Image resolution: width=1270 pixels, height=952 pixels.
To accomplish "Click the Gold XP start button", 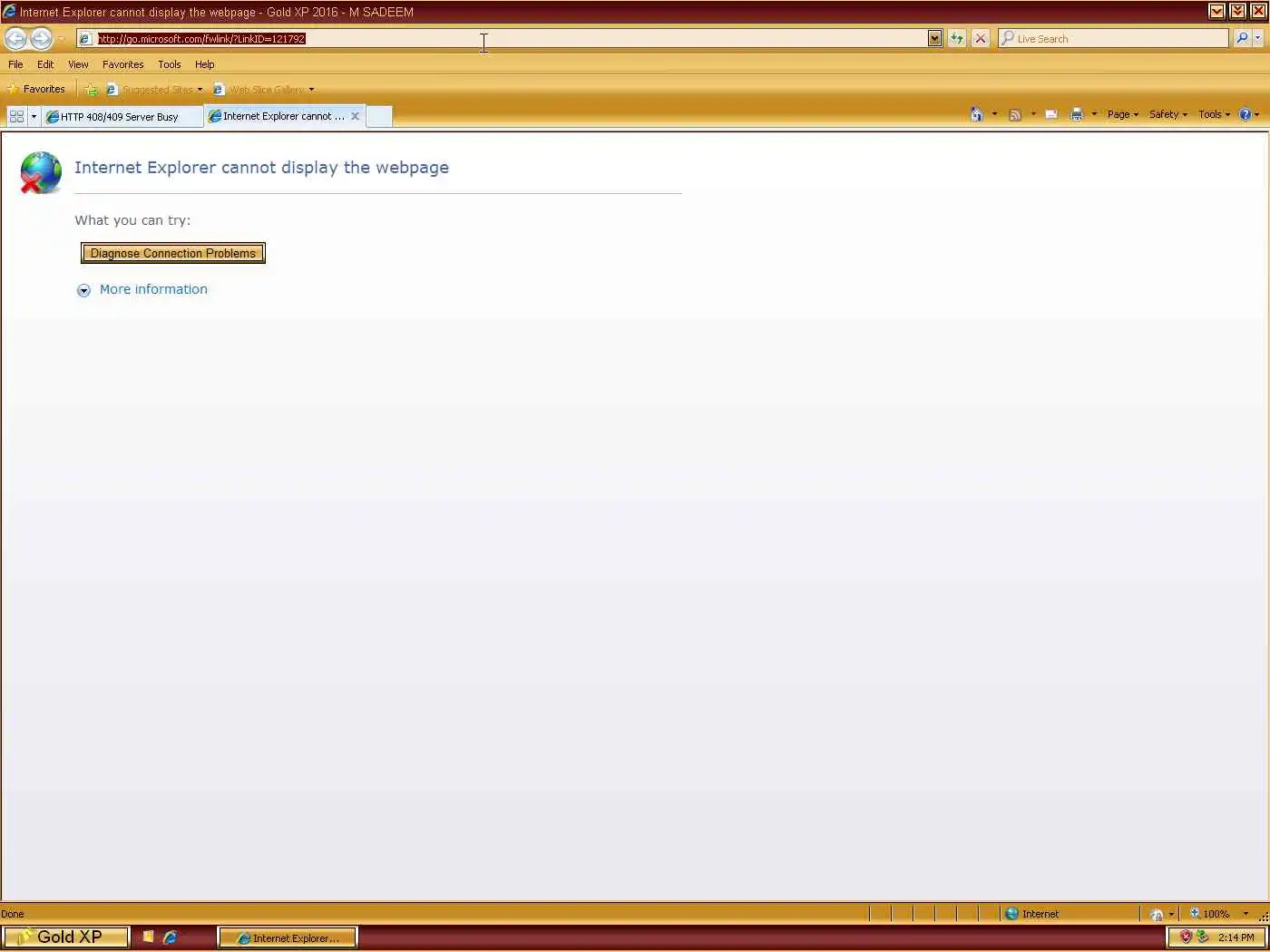I will 66,937.
